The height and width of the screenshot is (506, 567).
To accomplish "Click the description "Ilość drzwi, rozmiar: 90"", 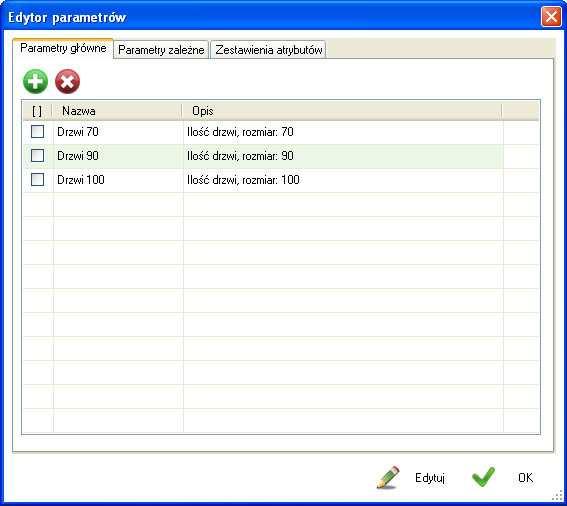I will pos(240,156).
